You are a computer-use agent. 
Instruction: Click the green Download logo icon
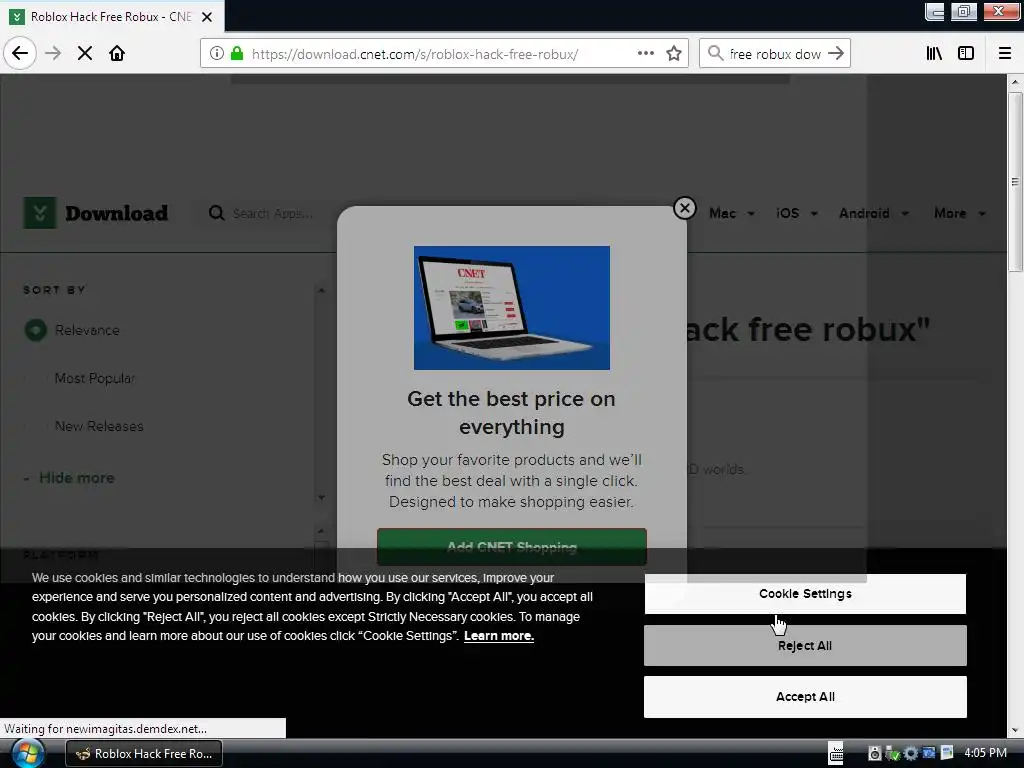point(40,213)
